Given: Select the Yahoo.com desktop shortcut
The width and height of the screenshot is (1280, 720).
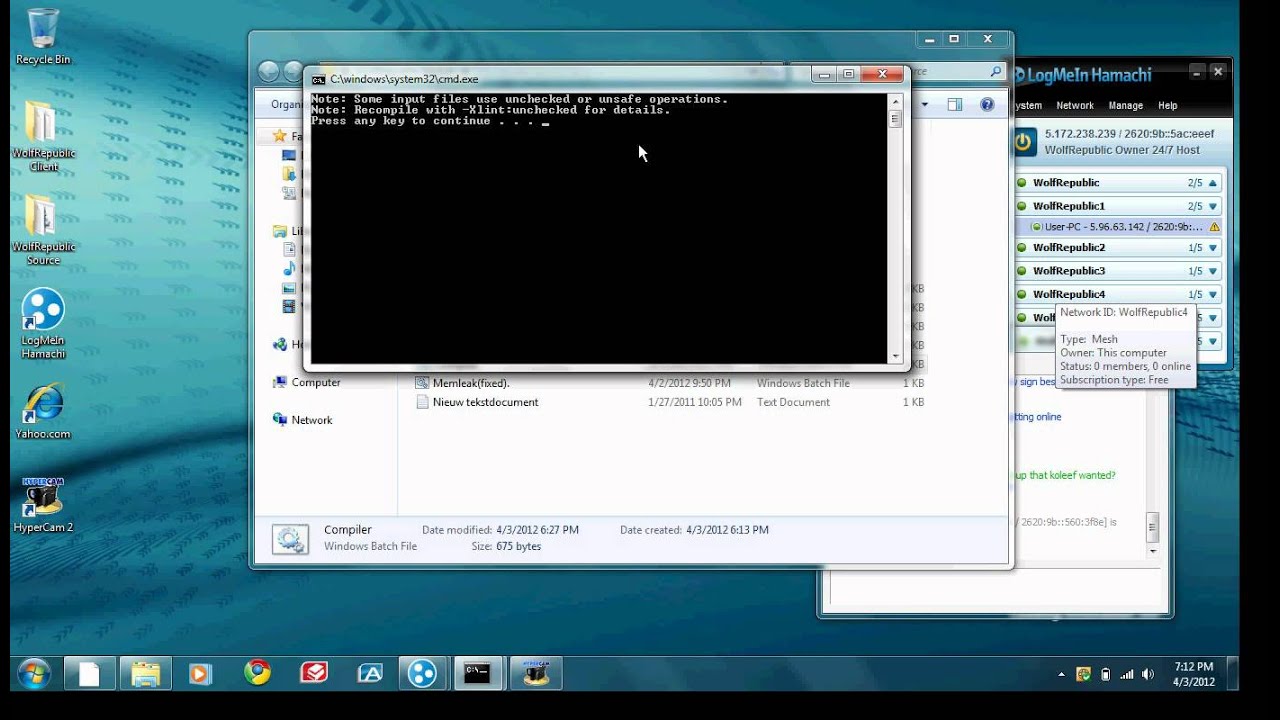Looking at the screenshot, I should (x=43, y=412).
